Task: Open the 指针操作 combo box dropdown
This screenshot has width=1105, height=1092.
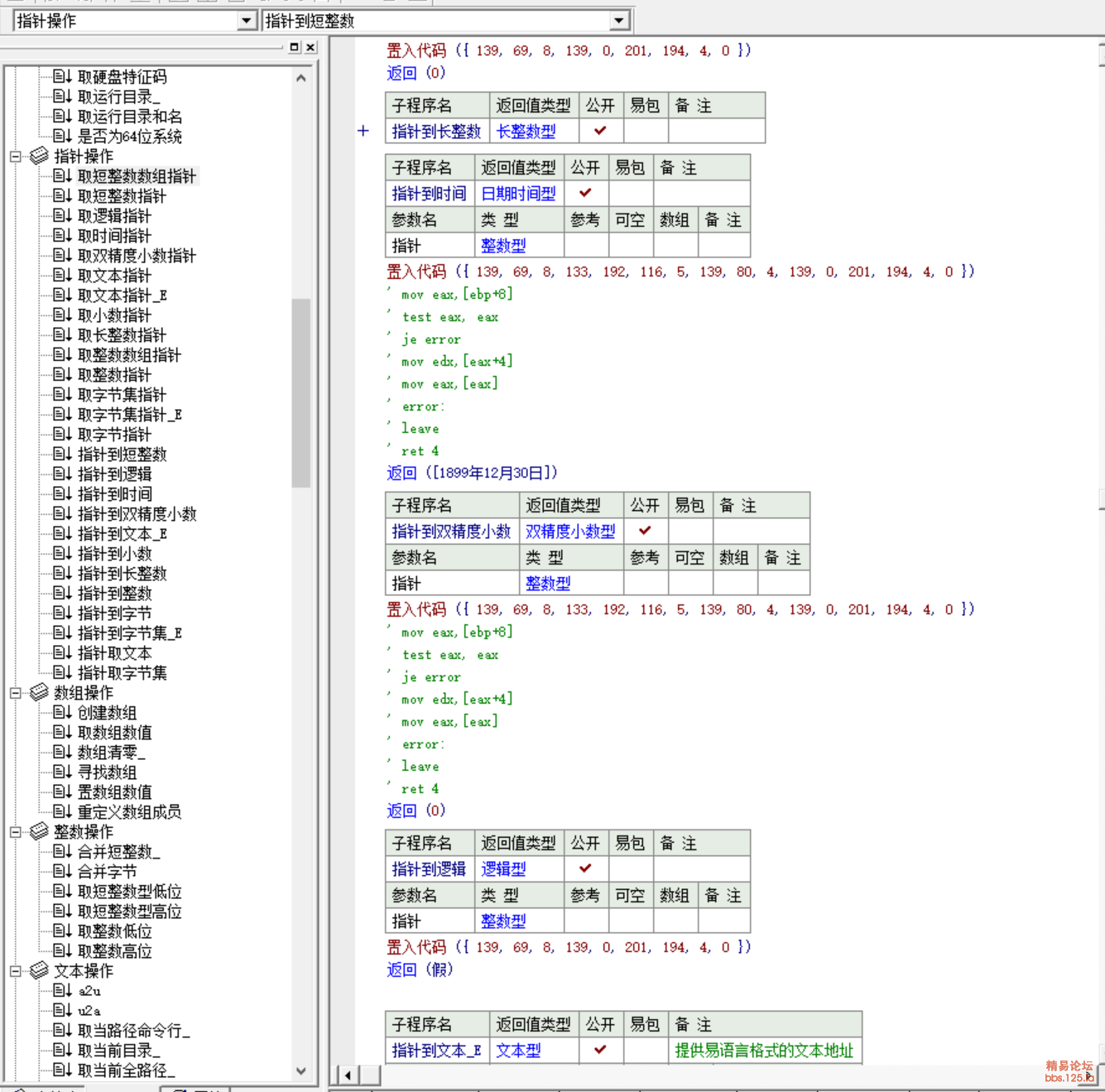Action: 246,21
